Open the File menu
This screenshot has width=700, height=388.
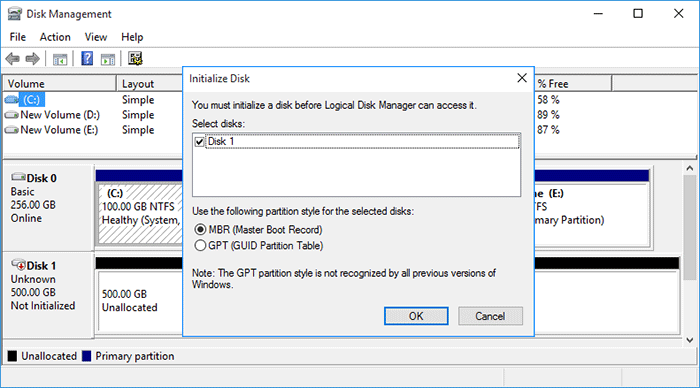click(x=18, y=37)
